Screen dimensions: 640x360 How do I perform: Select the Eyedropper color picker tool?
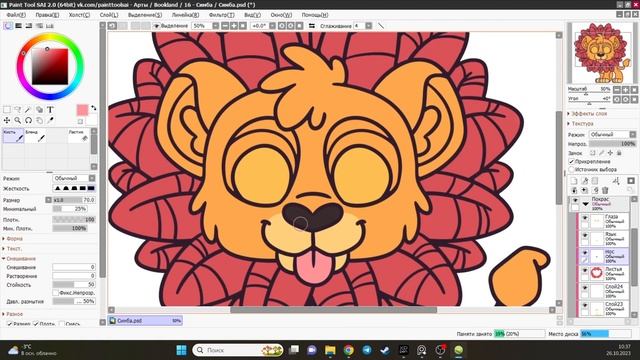tap(50, 120)
